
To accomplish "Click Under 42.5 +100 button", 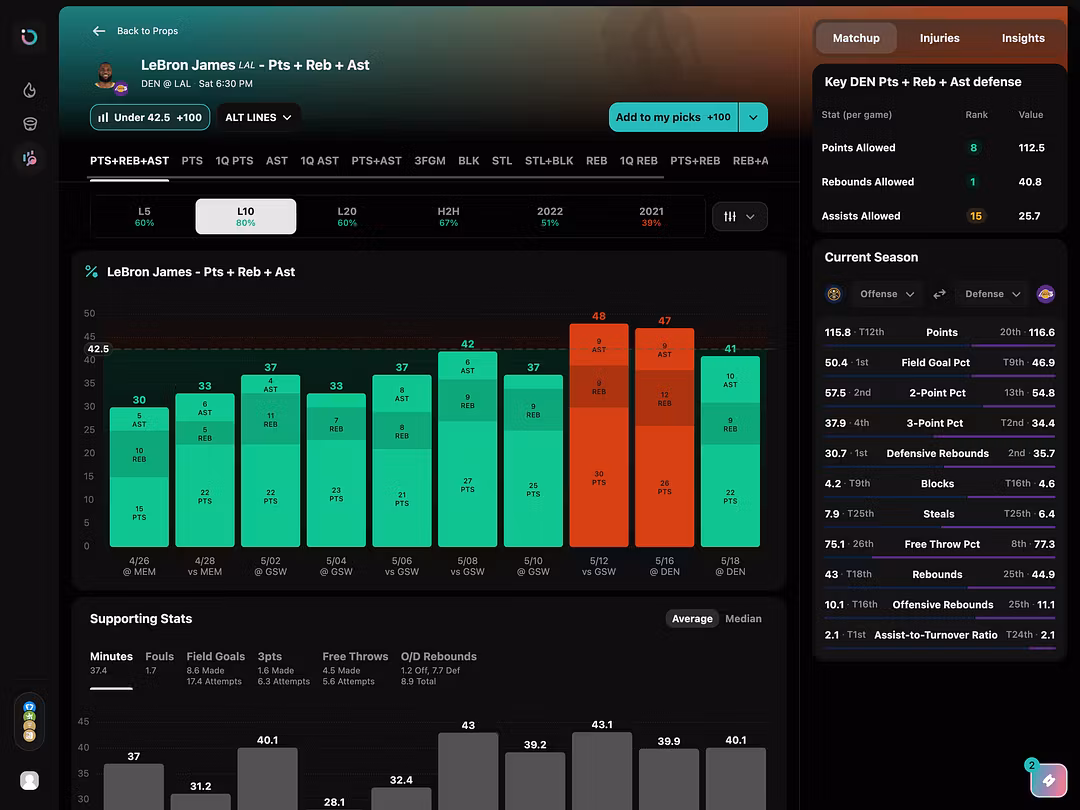I will coord(150,117).
